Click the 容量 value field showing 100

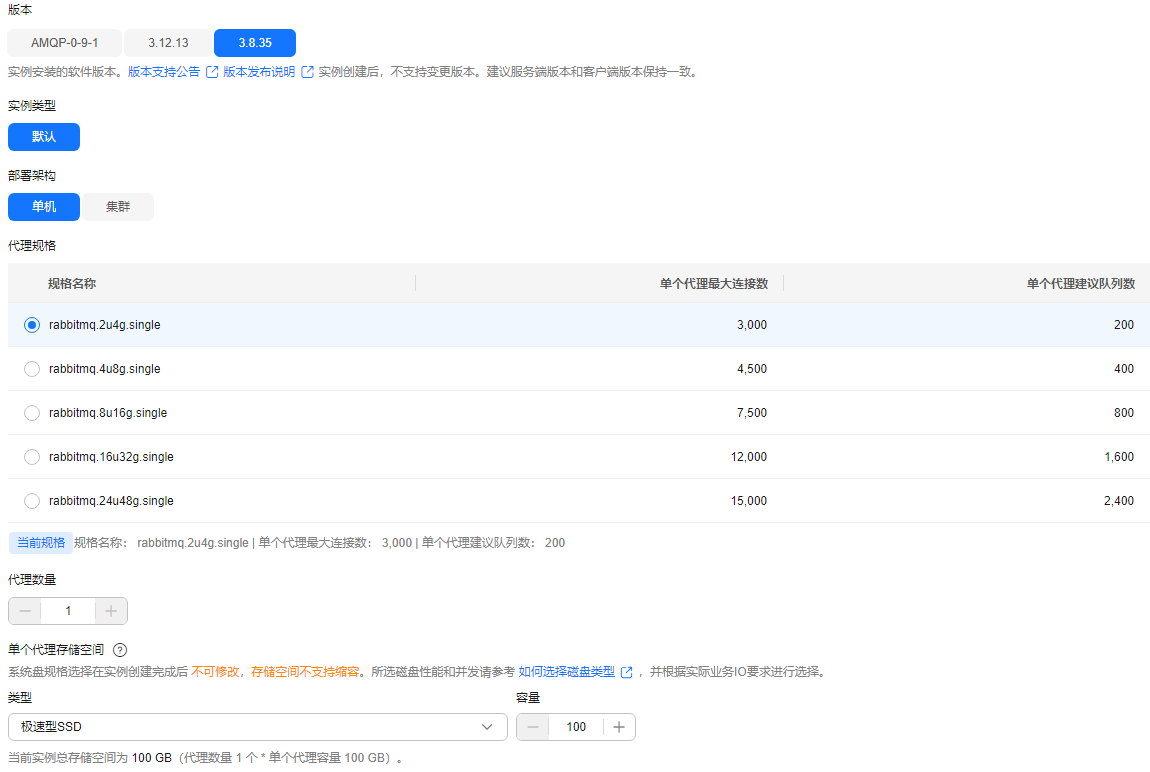576,727
